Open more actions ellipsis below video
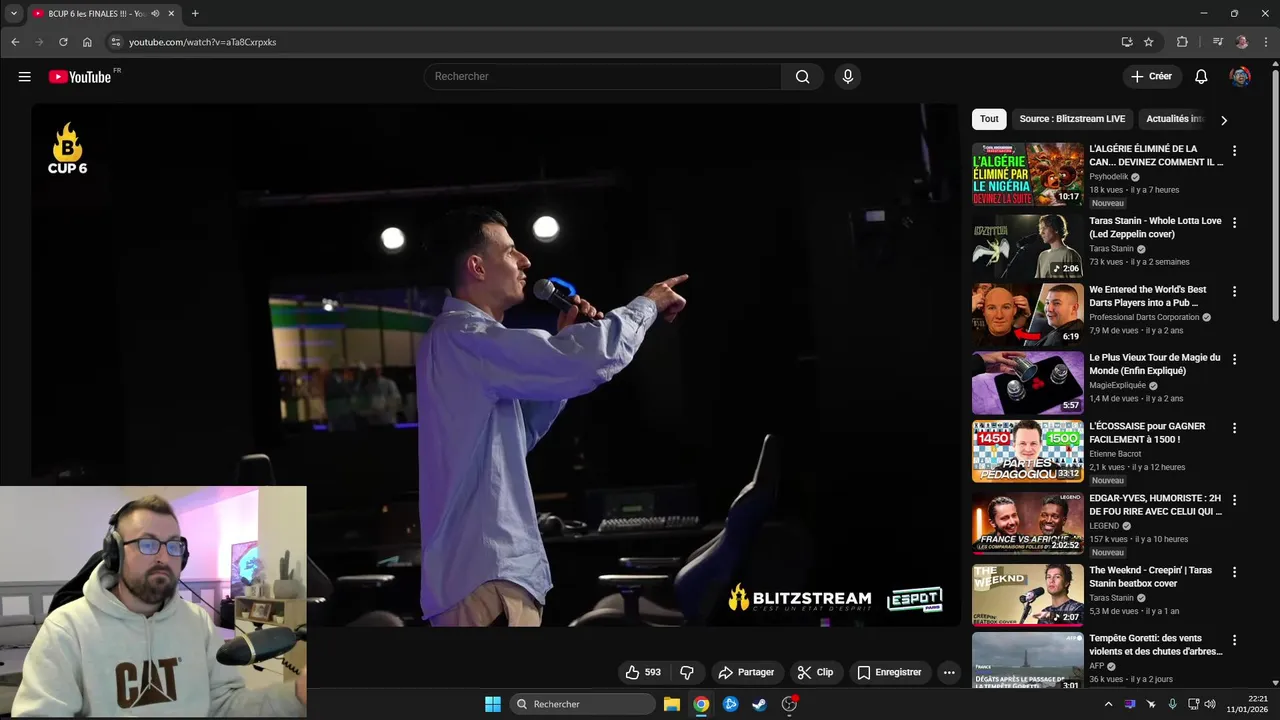1280x720 pixels. [949, 672]
